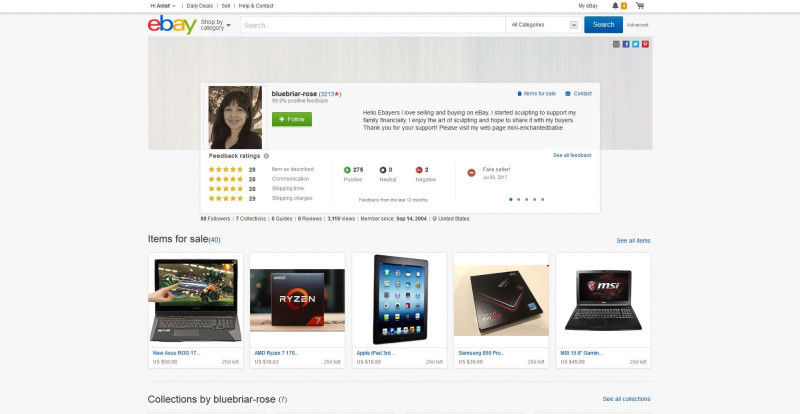Expand the Hi user account menu
This screenshot has width=800, height=414.
(x=163, y=6)
